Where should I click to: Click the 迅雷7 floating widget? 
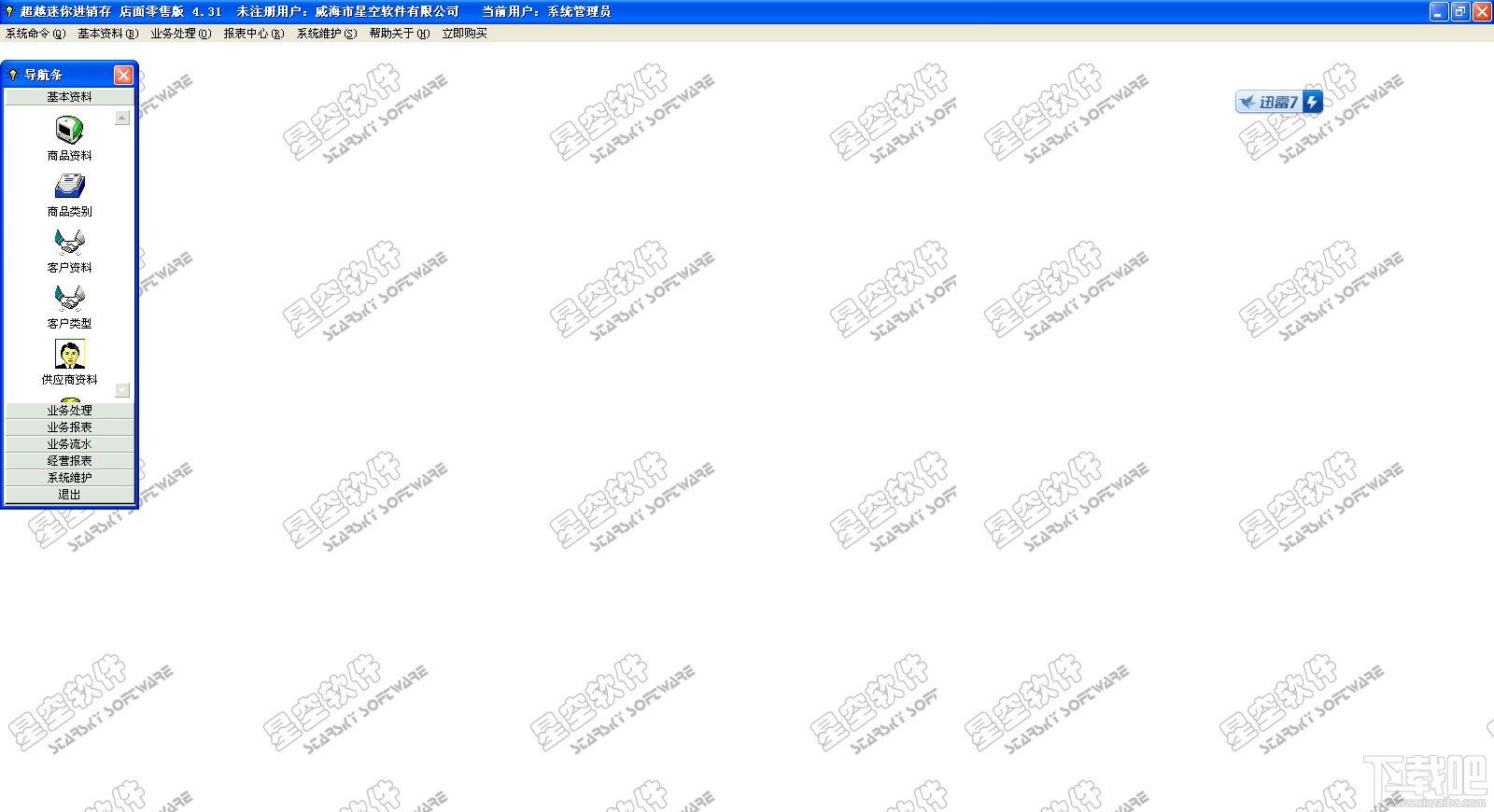click(1278, 102)
